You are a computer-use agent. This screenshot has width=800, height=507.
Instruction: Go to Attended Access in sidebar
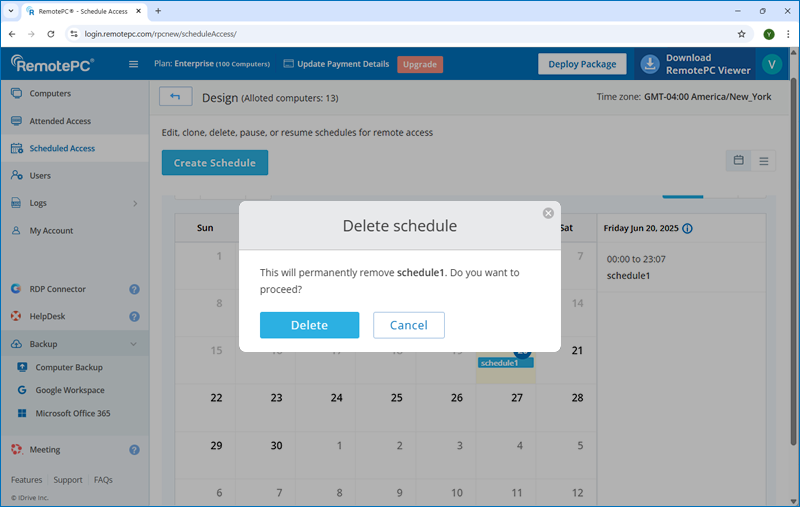[60, 121]
